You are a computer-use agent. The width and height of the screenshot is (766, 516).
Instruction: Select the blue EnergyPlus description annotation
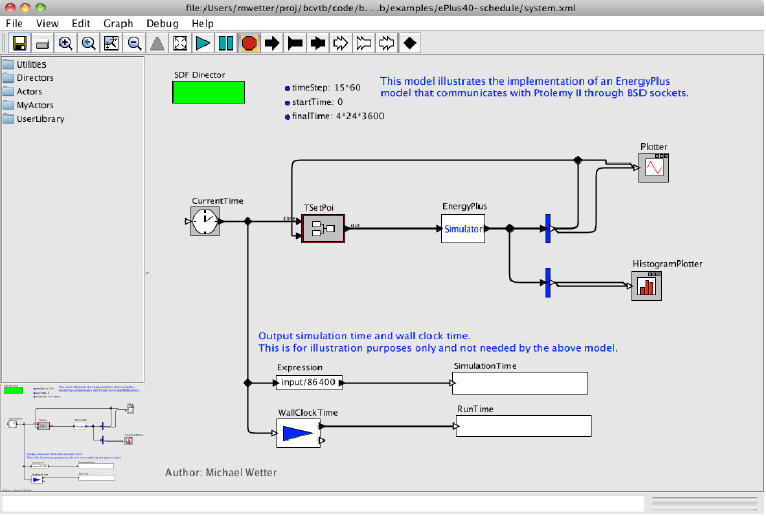[x=534, y=87]
